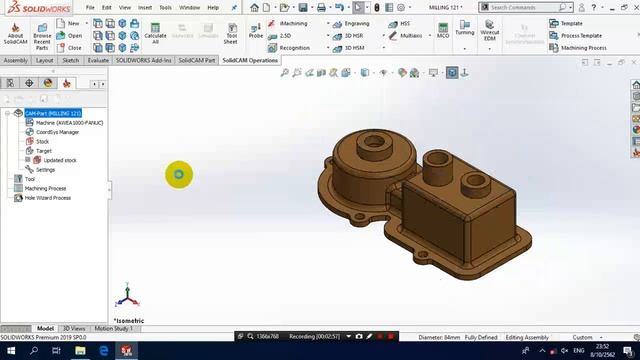Image resolution: width=640 pixels, height=360 pixels.
Task: Open Browse Recent Parts
Action: pyautogui.click(x=42, y=36)
